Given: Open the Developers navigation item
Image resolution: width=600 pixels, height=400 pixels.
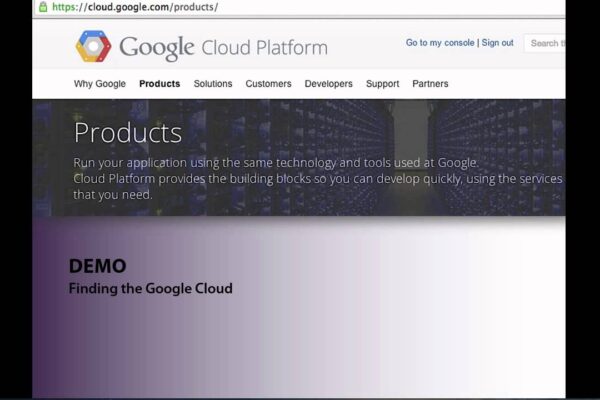Looking at the screenshot, I should (328, 84).
